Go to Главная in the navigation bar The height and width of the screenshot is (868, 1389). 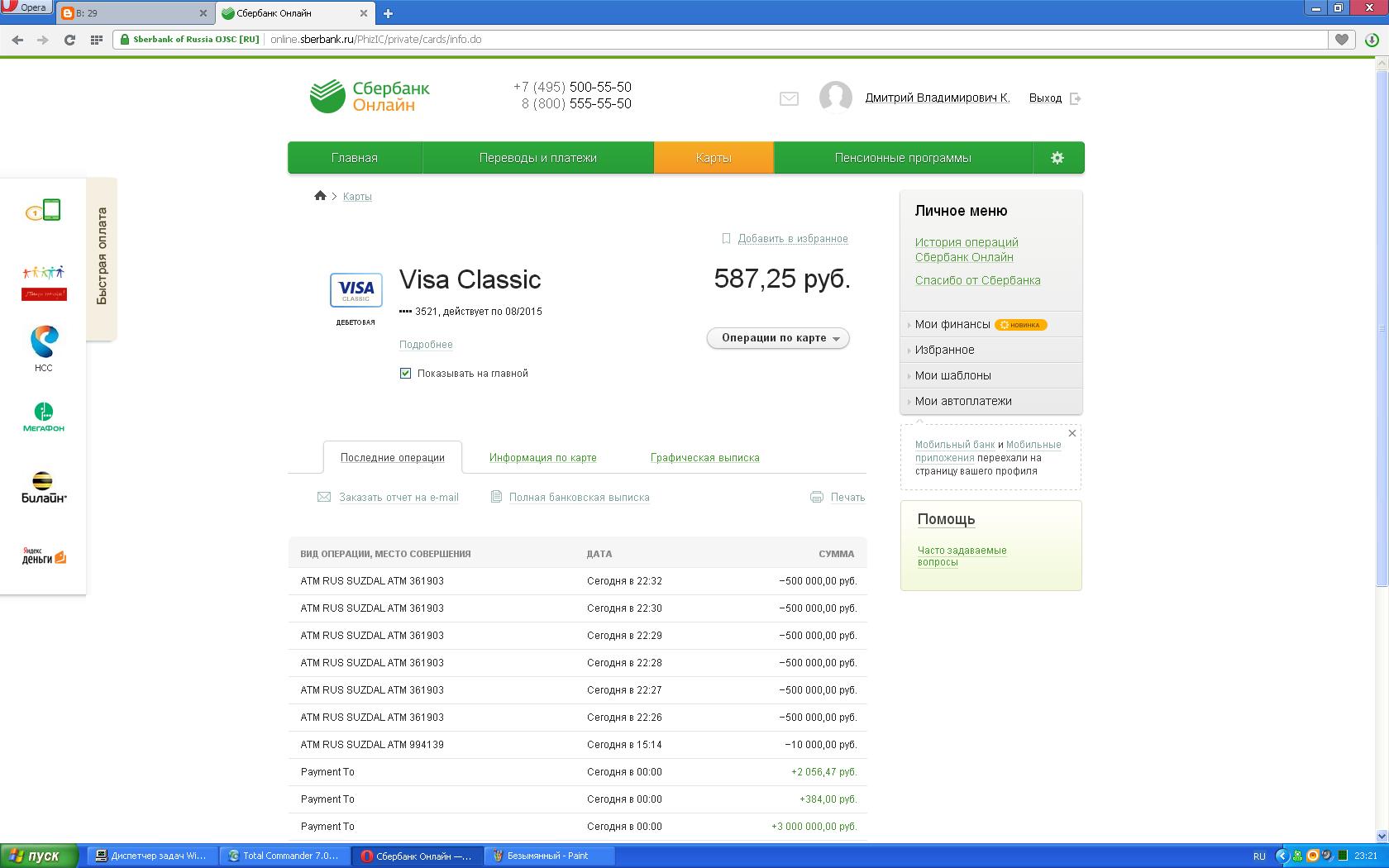355,158
